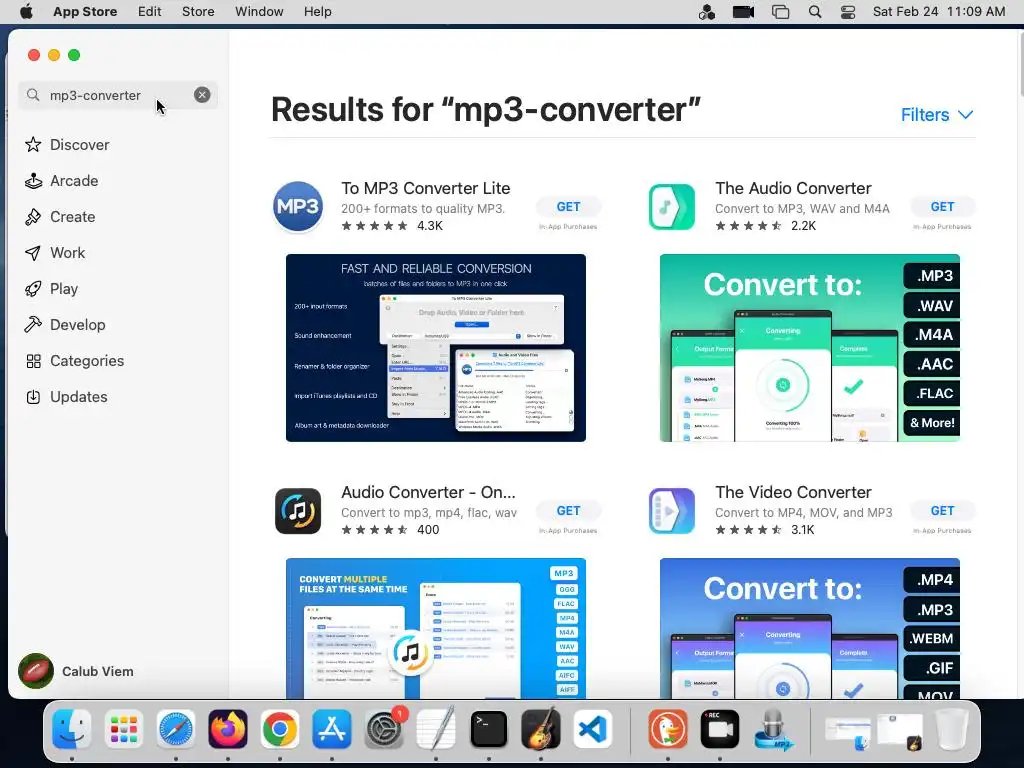The height and width of the screenshot is (768, 1024).
Task: Open To MP3 Converter Lite title link
Action: click(425, 188)
